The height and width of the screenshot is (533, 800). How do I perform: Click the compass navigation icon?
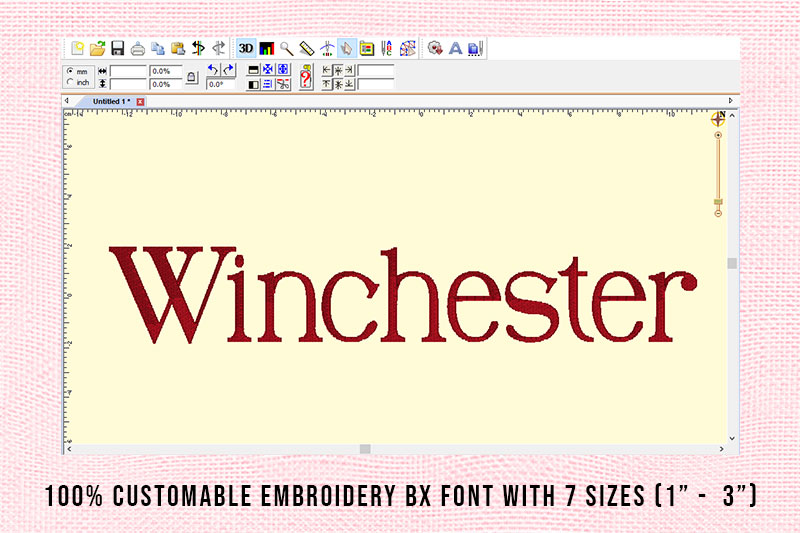tap(718, 119)
